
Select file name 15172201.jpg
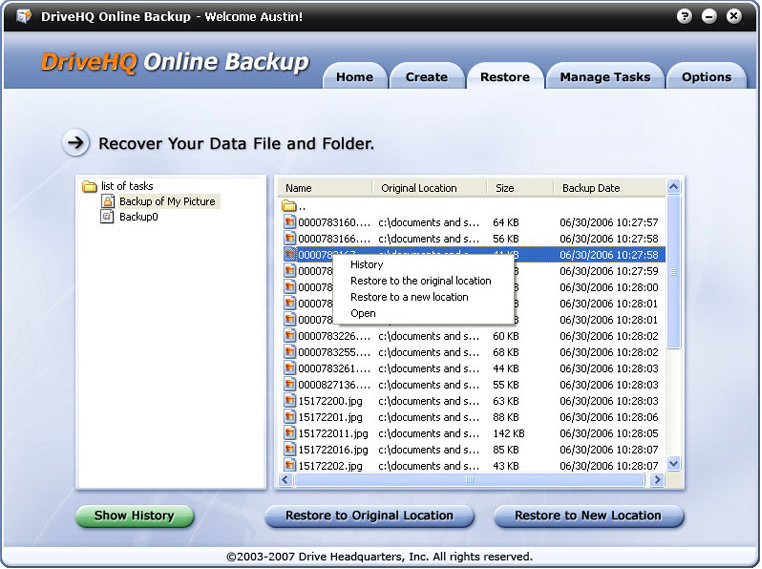tap(330, 417)
